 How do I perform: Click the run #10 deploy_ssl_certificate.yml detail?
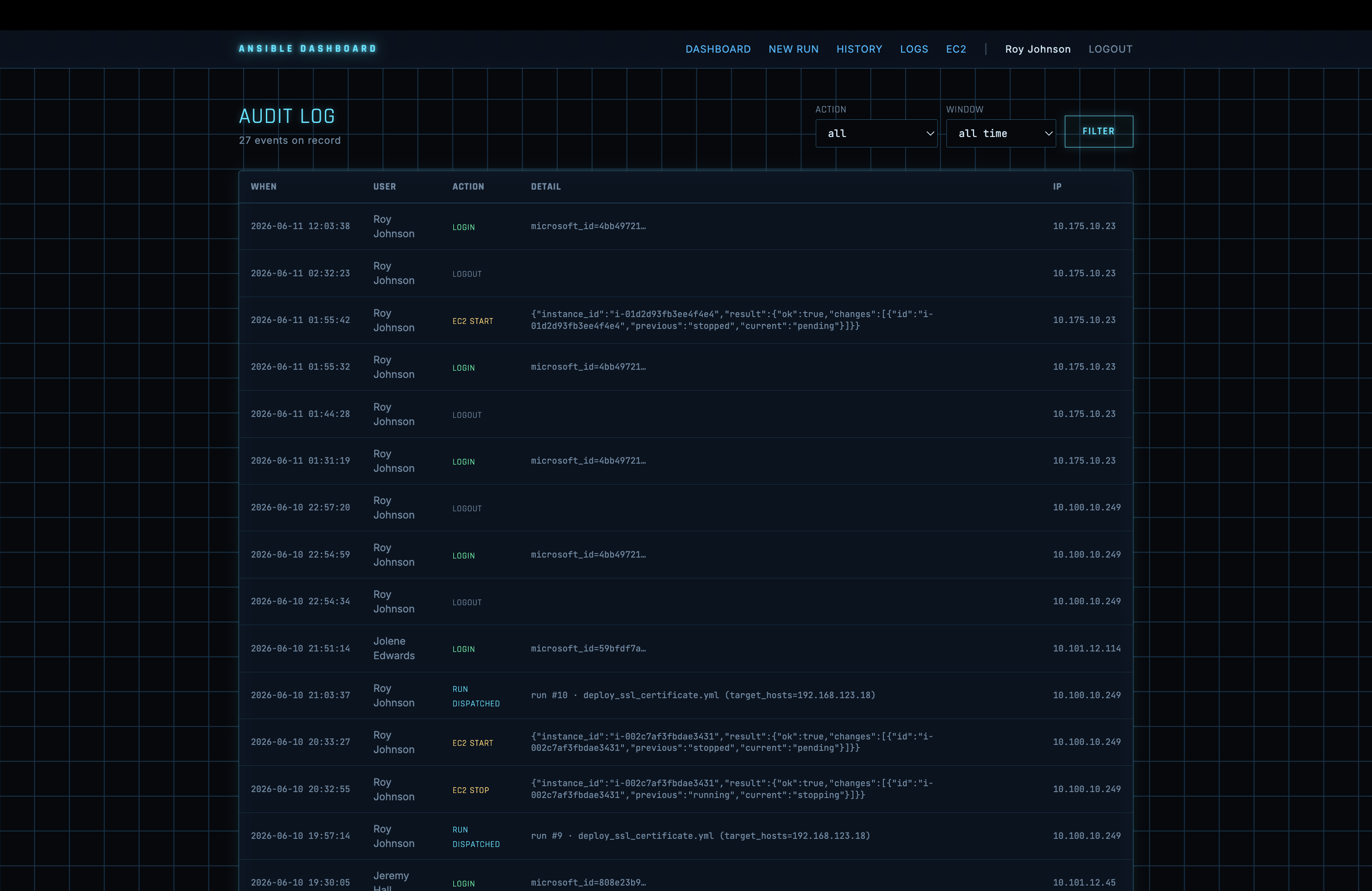click(703, 695)
